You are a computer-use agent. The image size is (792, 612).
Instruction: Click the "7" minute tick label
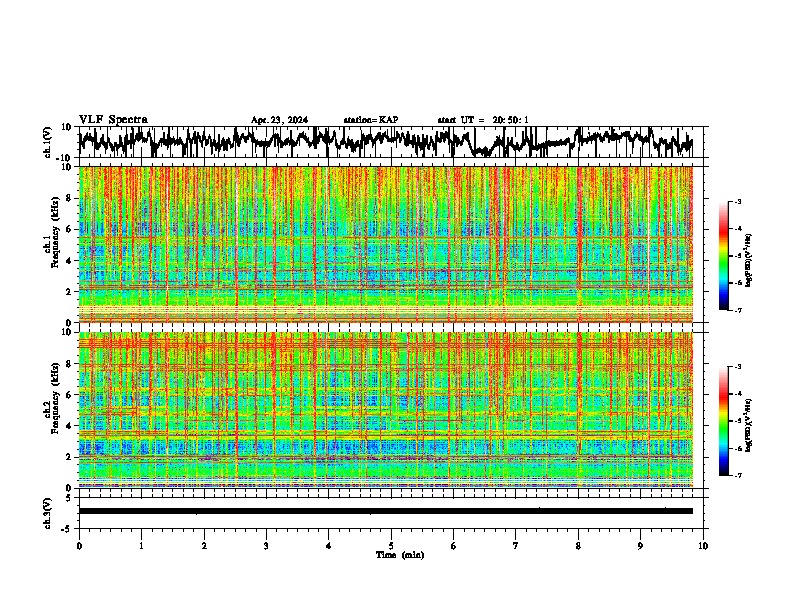(x=516, y=546)
